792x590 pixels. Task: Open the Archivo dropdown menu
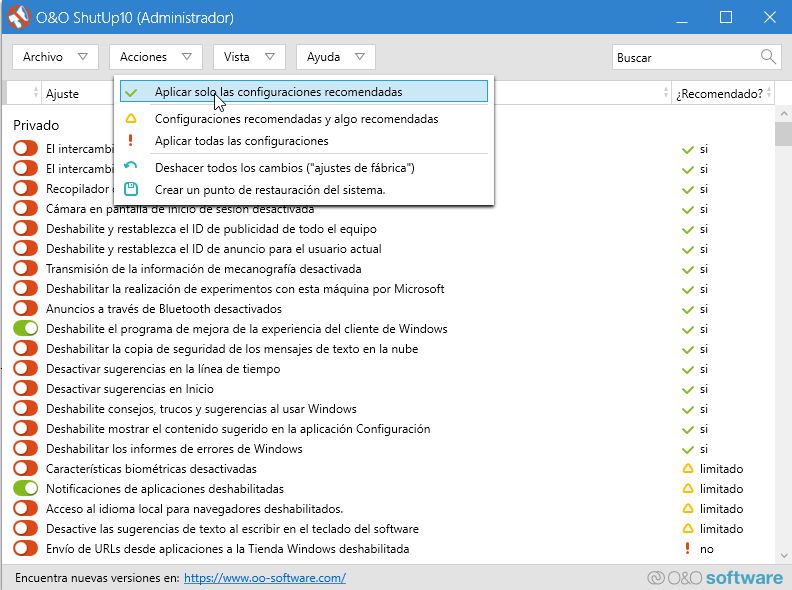click(55, 57)
